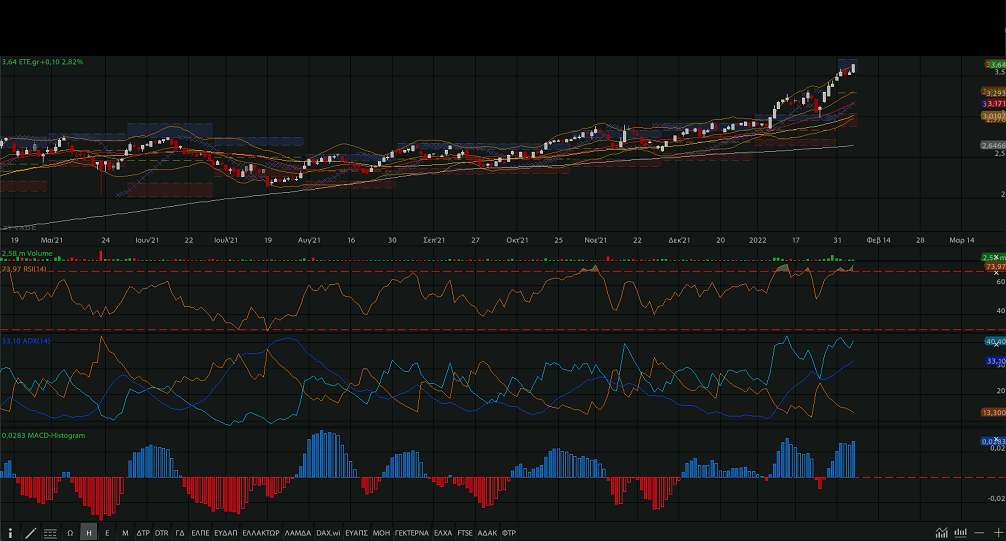The height and width of the screenshot is (541, 1006).
Task: Click the info icon in bottom toolbar
Action: (x=11, y=533)
